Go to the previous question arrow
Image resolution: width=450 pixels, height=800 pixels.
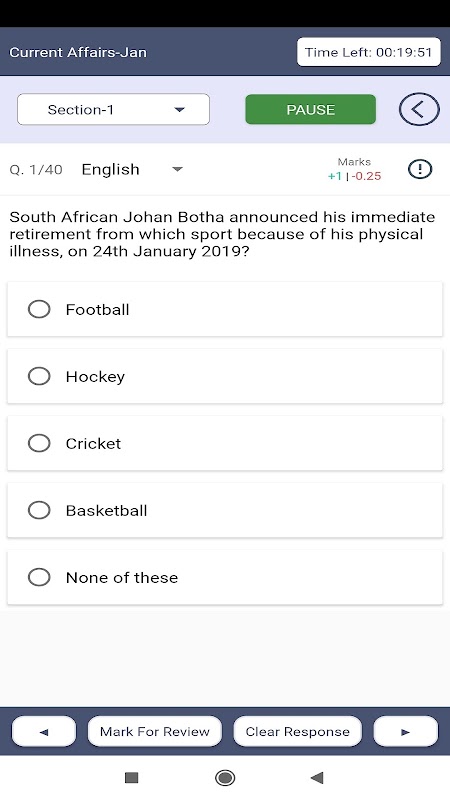44,732
